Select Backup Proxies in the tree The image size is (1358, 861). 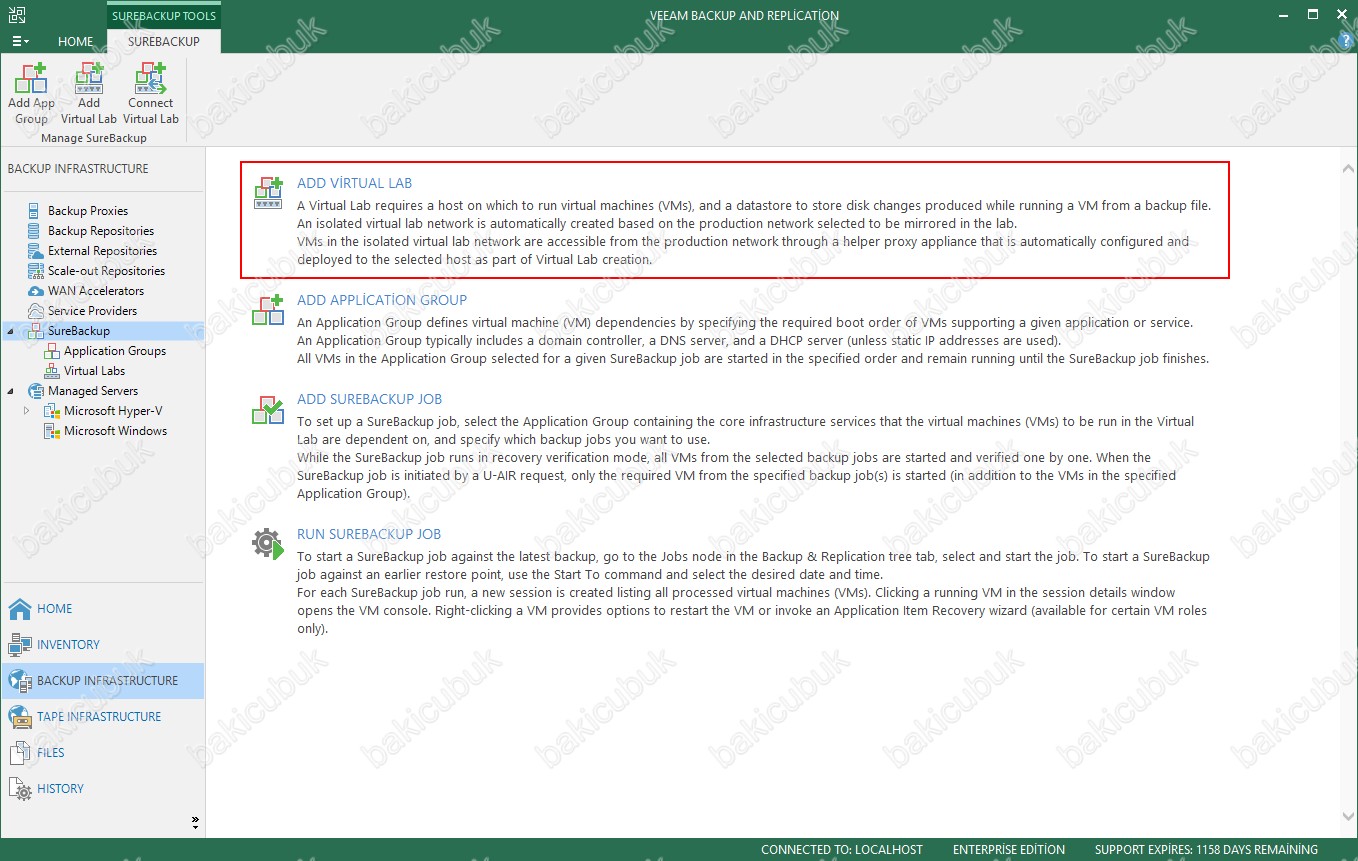pyautogui.click(x=88, y=211)
